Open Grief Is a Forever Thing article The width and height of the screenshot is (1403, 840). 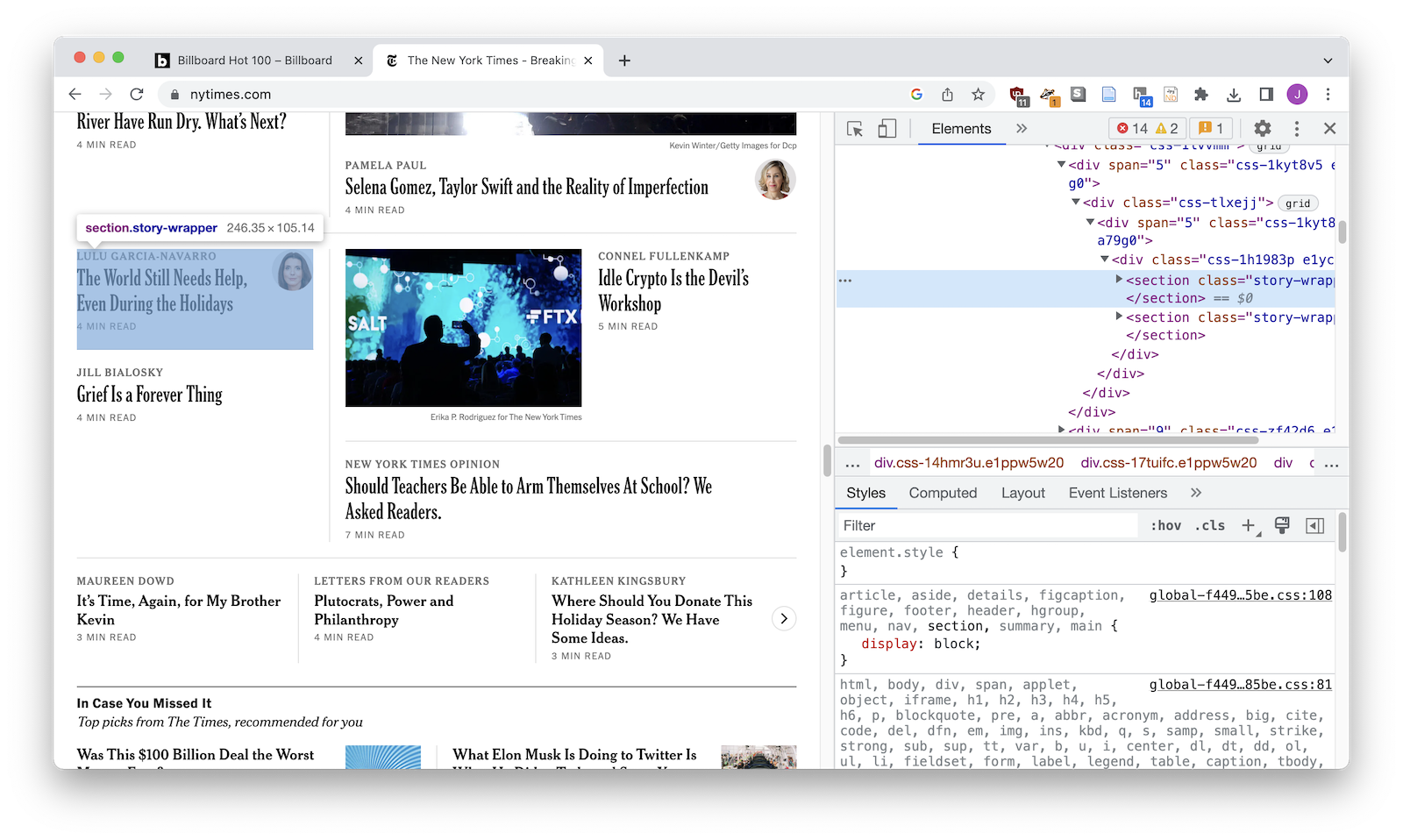click(150, 395)
